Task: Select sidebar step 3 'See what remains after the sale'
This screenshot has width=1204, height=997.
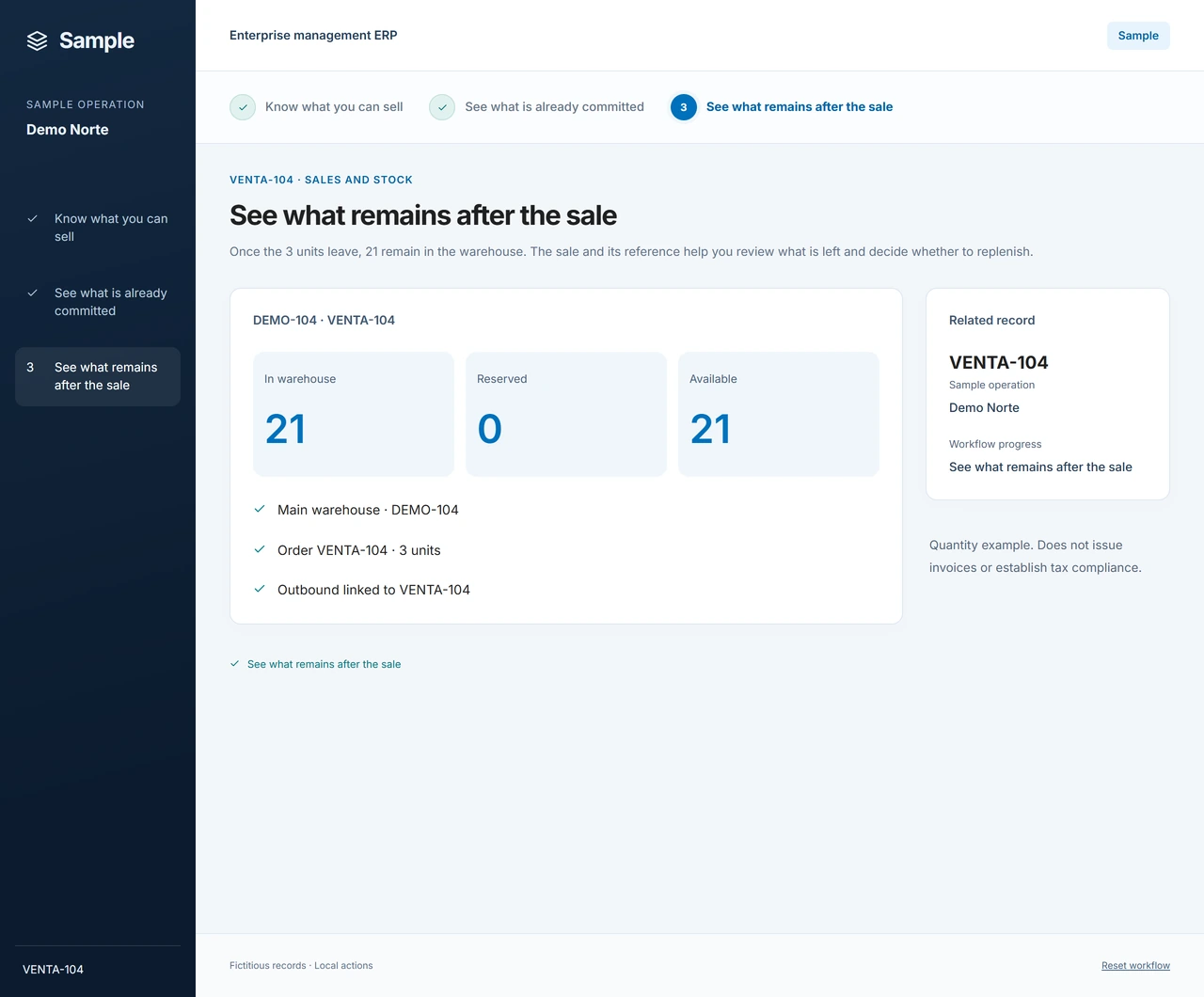Action: tap(98, 376)
